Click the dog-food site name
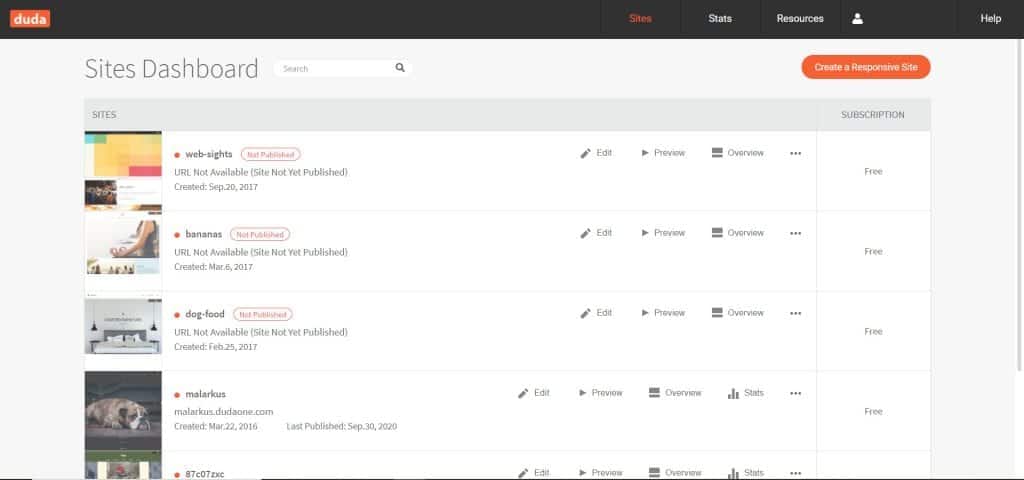Screen dimensions: 1024x480 point(205,314)
